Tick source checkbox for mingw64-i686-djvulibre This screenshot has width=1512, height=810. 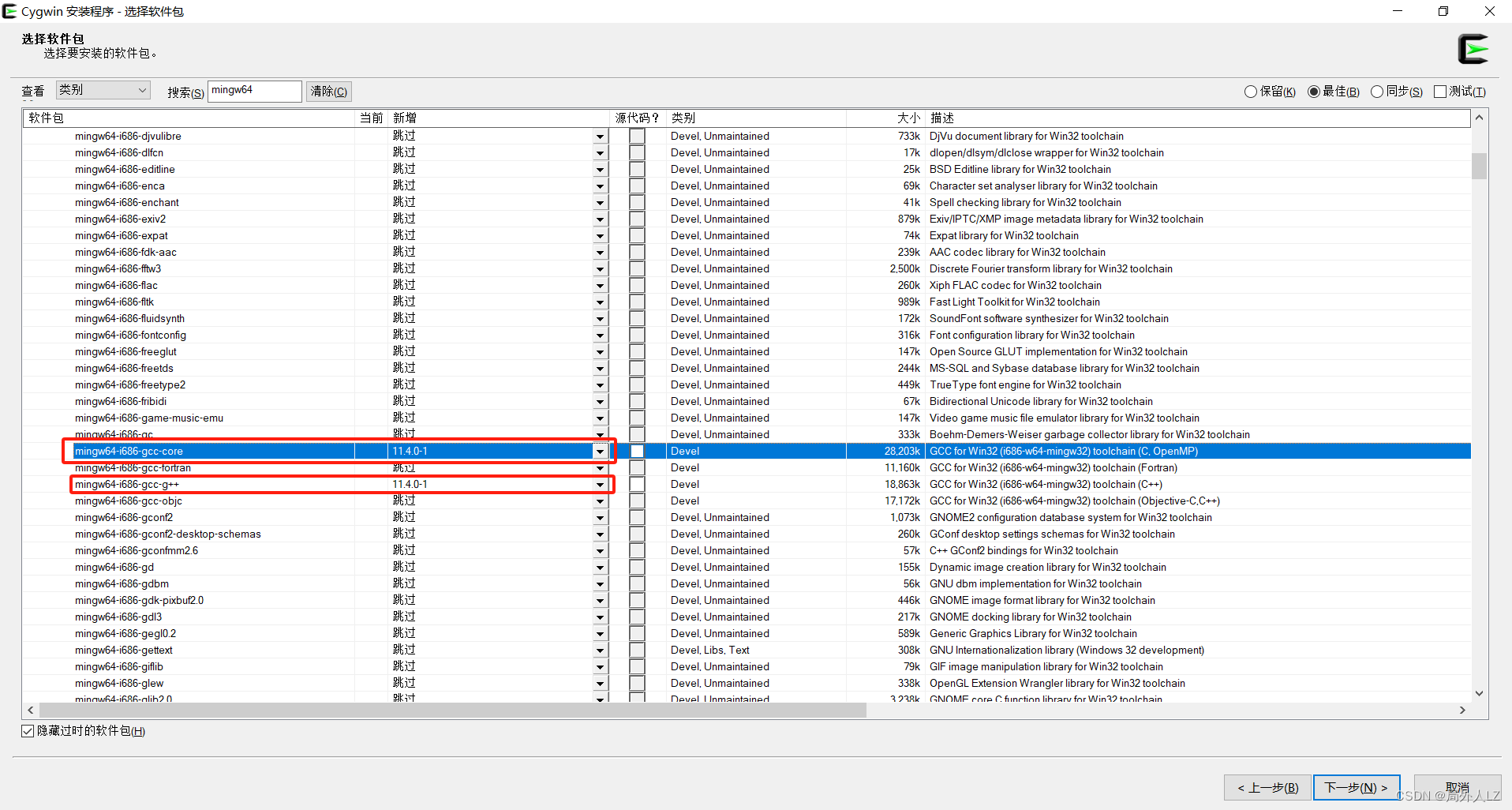[637, 137]
